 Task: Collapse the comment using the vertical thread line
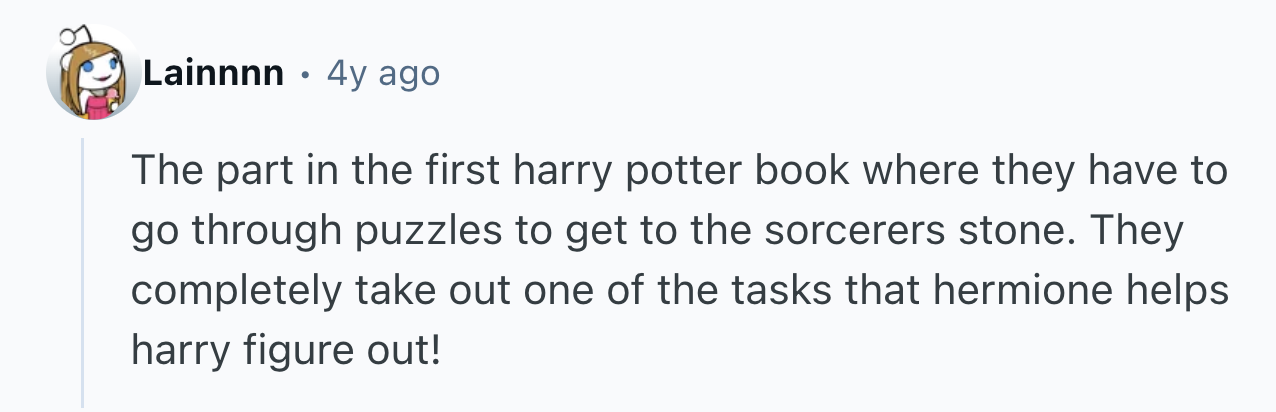[x=83, y=272]
